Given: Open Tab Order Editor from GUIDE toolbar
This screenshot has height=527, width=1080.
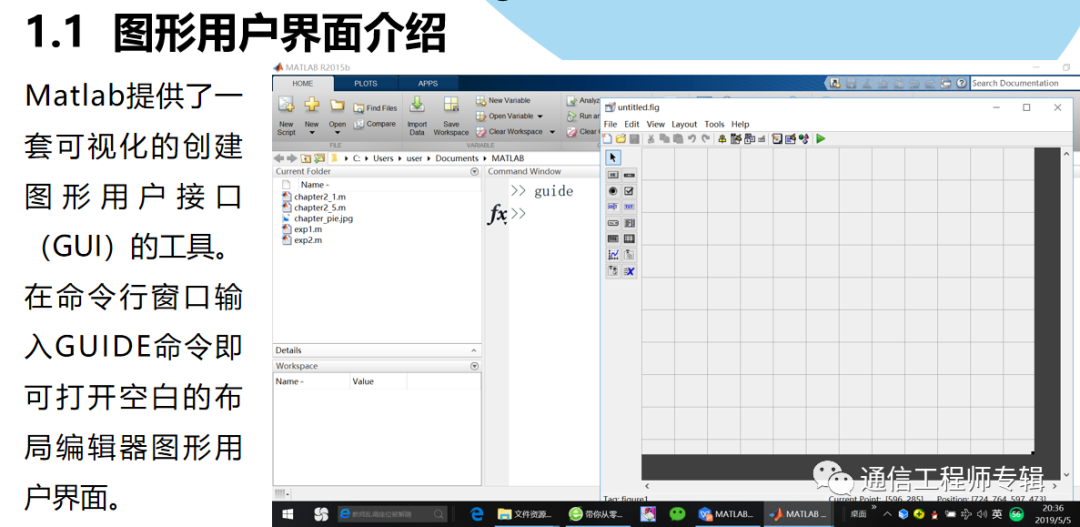Looking at the screenshot, I should (749, 138).
